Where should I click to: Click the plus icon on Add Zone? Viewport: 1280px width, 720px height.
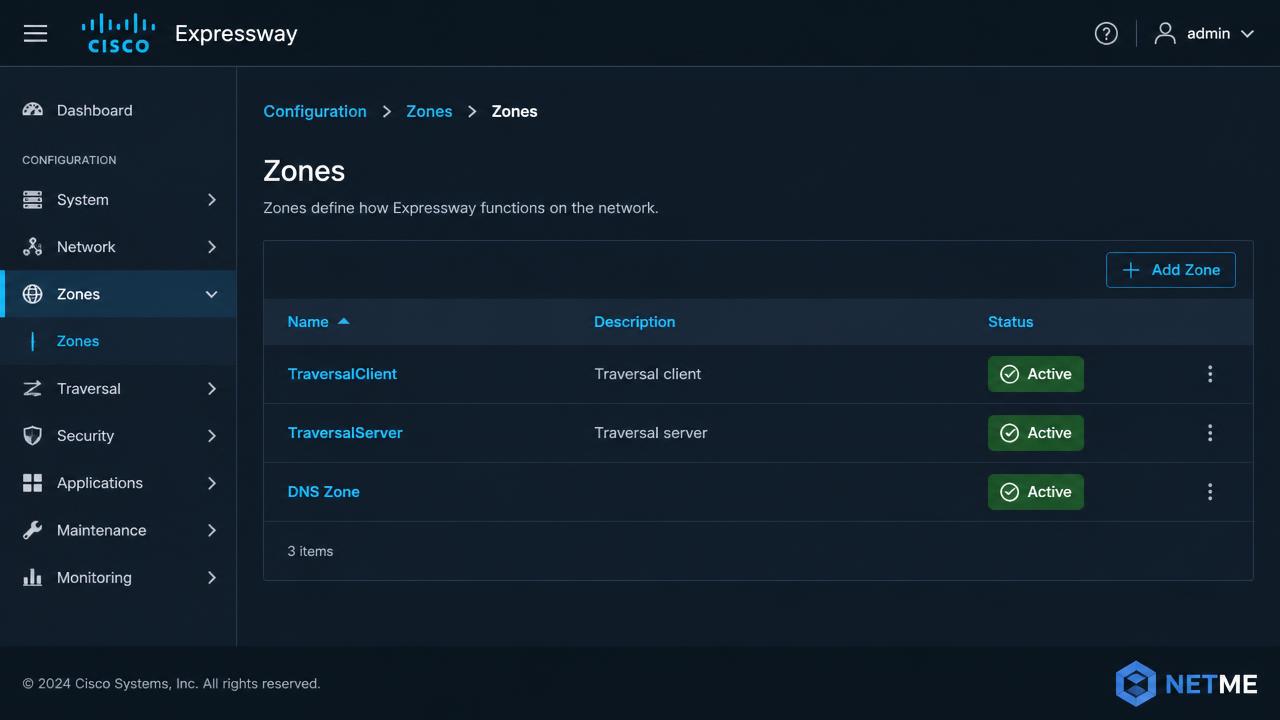pos(1131,270)
